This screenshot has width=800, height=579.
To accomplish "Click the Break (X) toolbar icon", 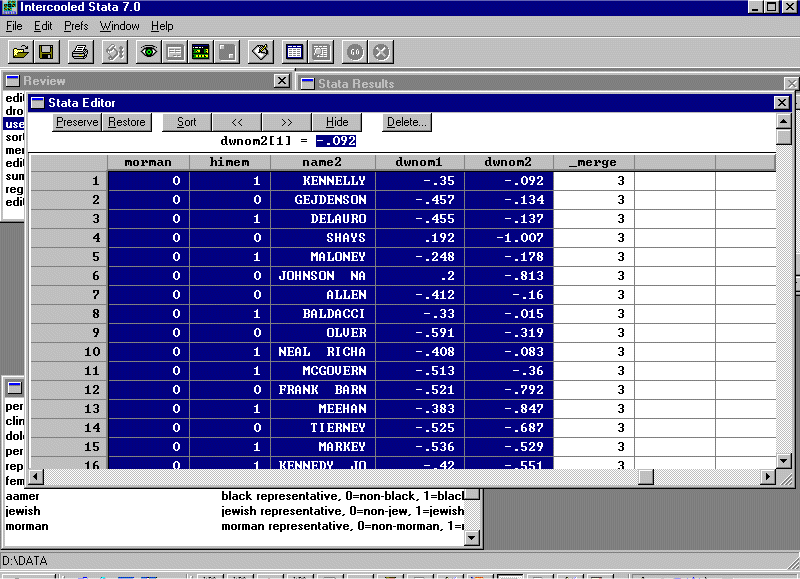I will pos(381,52).
